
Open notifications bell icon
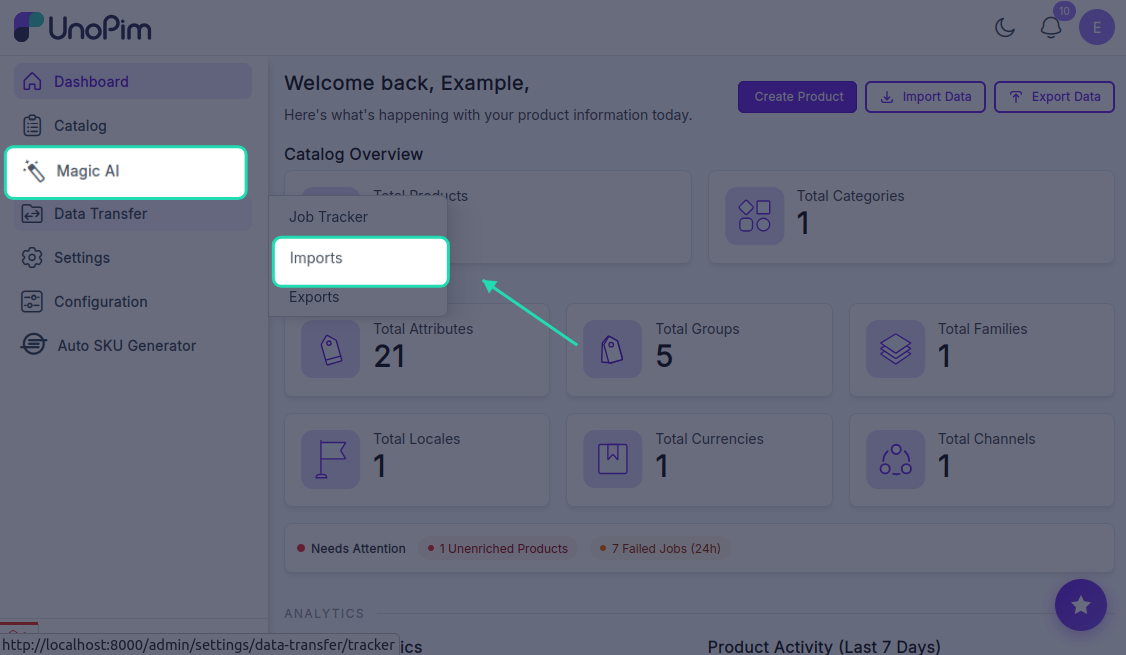click(1051, 28)
